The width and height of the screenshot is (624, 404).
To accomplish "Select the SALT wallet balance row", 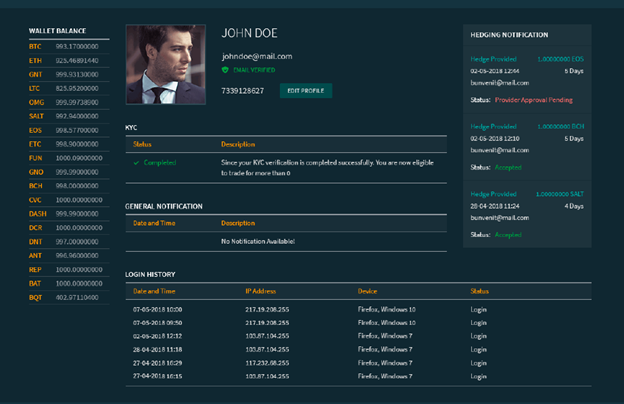I will click(x=69, y=116).
